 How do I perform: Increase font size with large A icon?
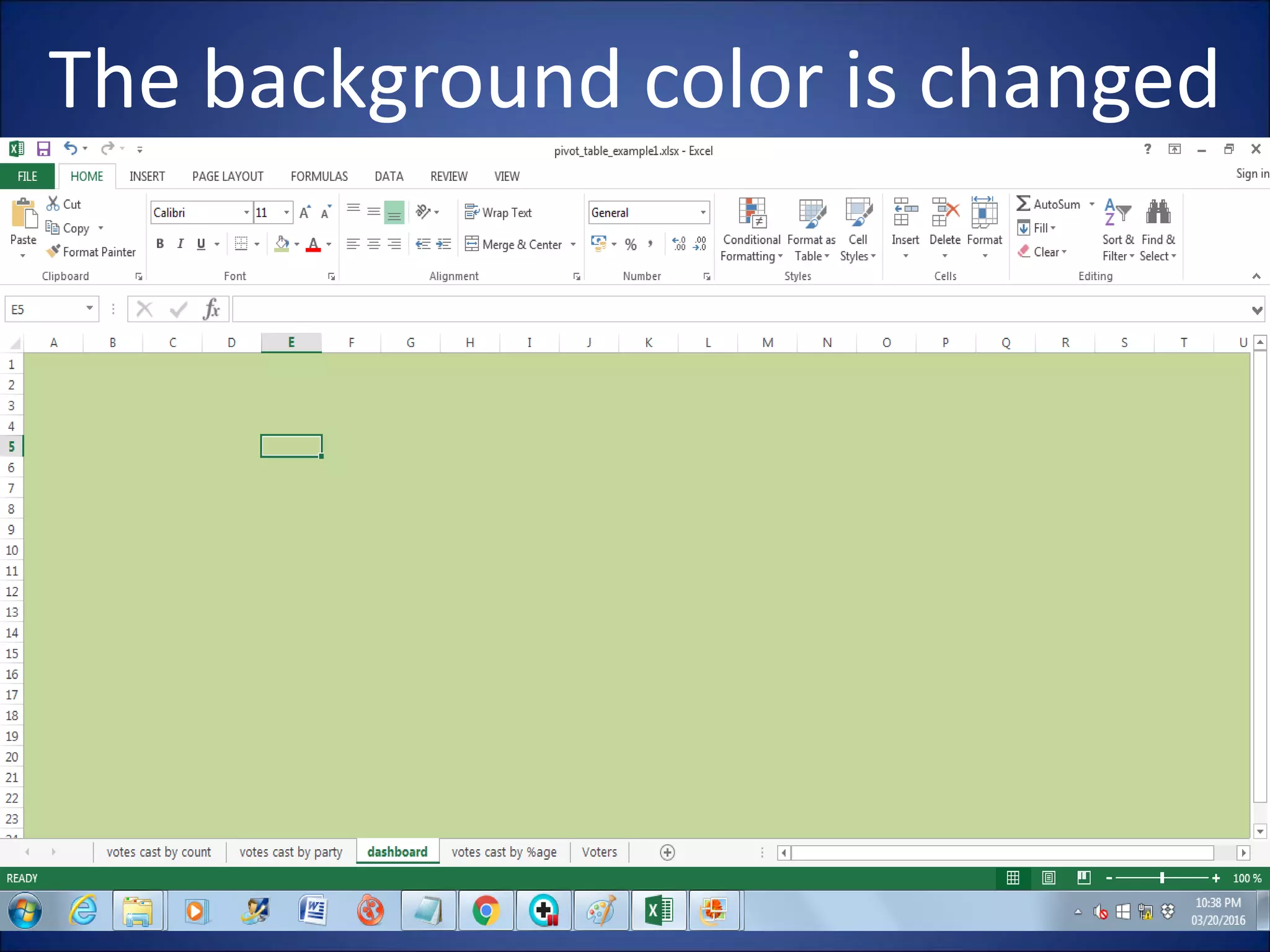[x=304, y=213]
